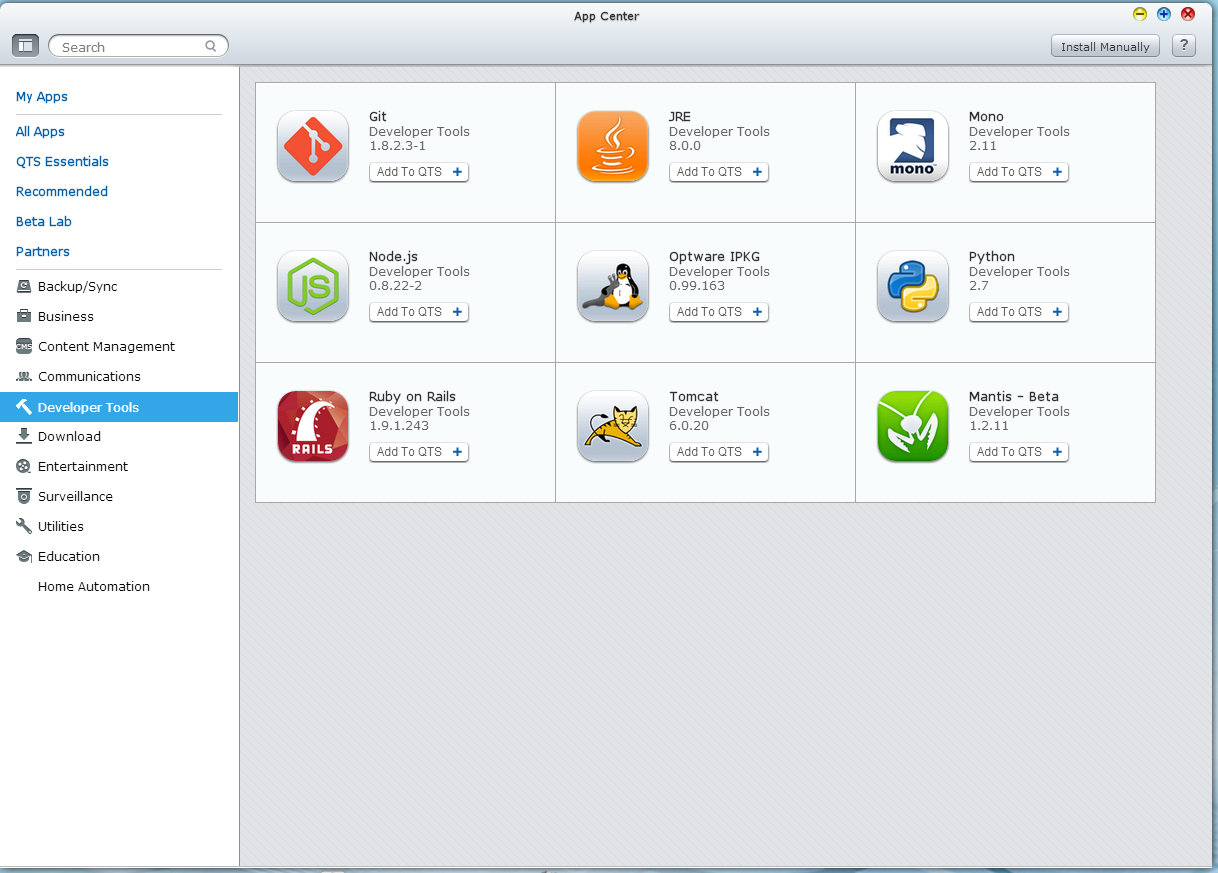
Task: Add Git to QTS
Action: pos(419,172)
